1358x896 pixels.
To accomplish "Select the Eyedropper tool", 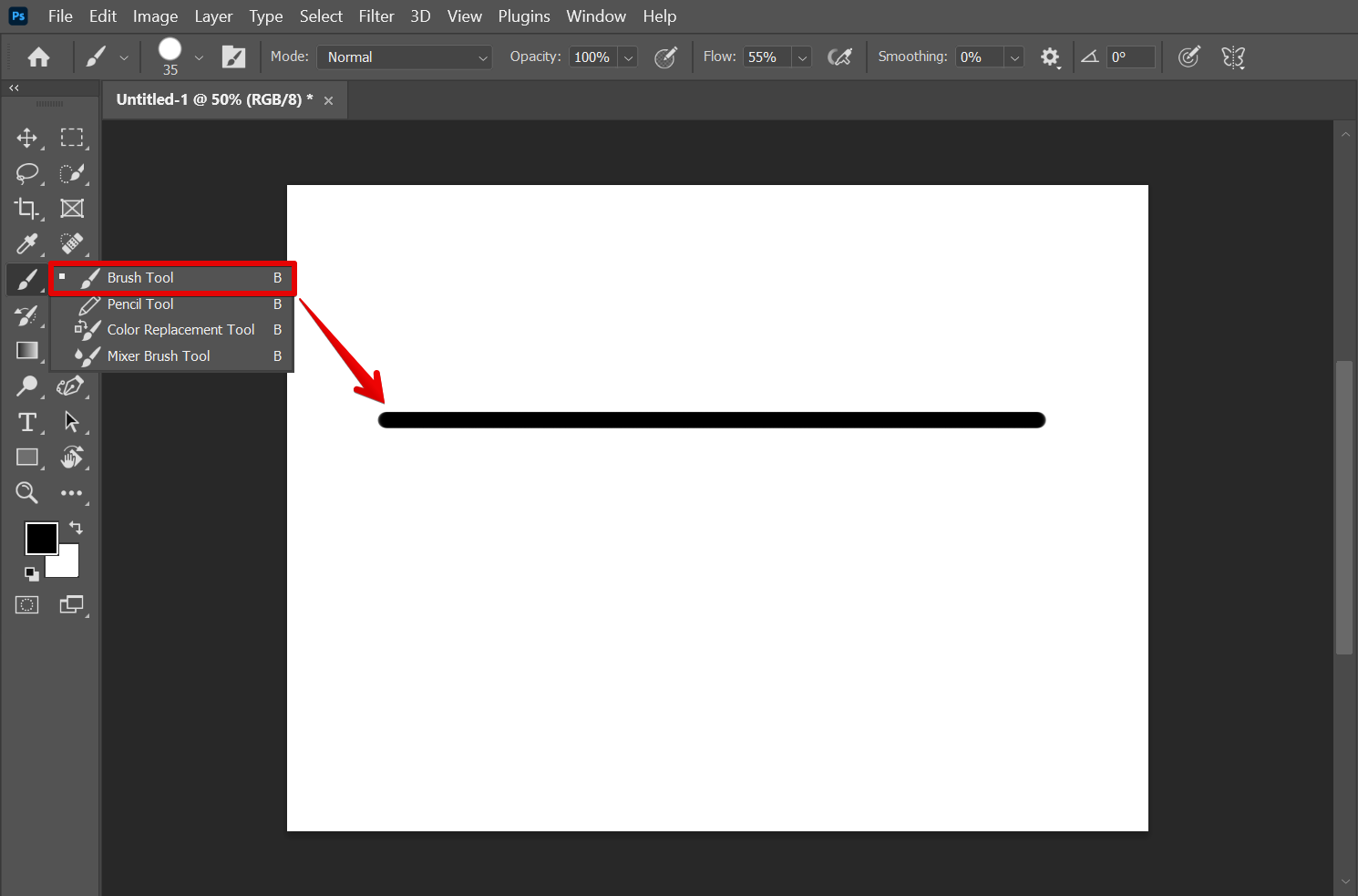I will pyautogui.click(x=26, y=244).
